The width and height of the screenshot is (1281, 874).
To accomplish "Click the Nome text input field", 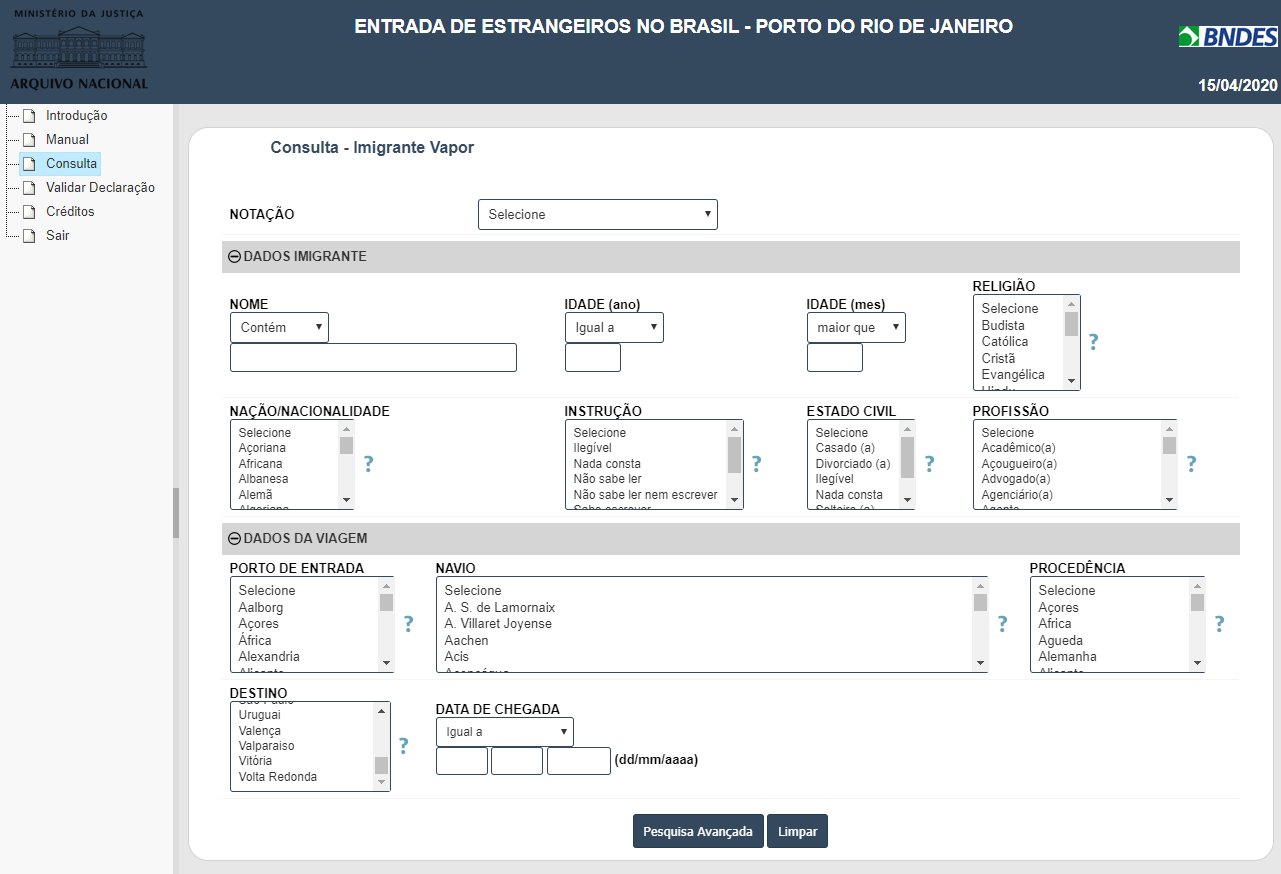I will (x=373, y=358).
